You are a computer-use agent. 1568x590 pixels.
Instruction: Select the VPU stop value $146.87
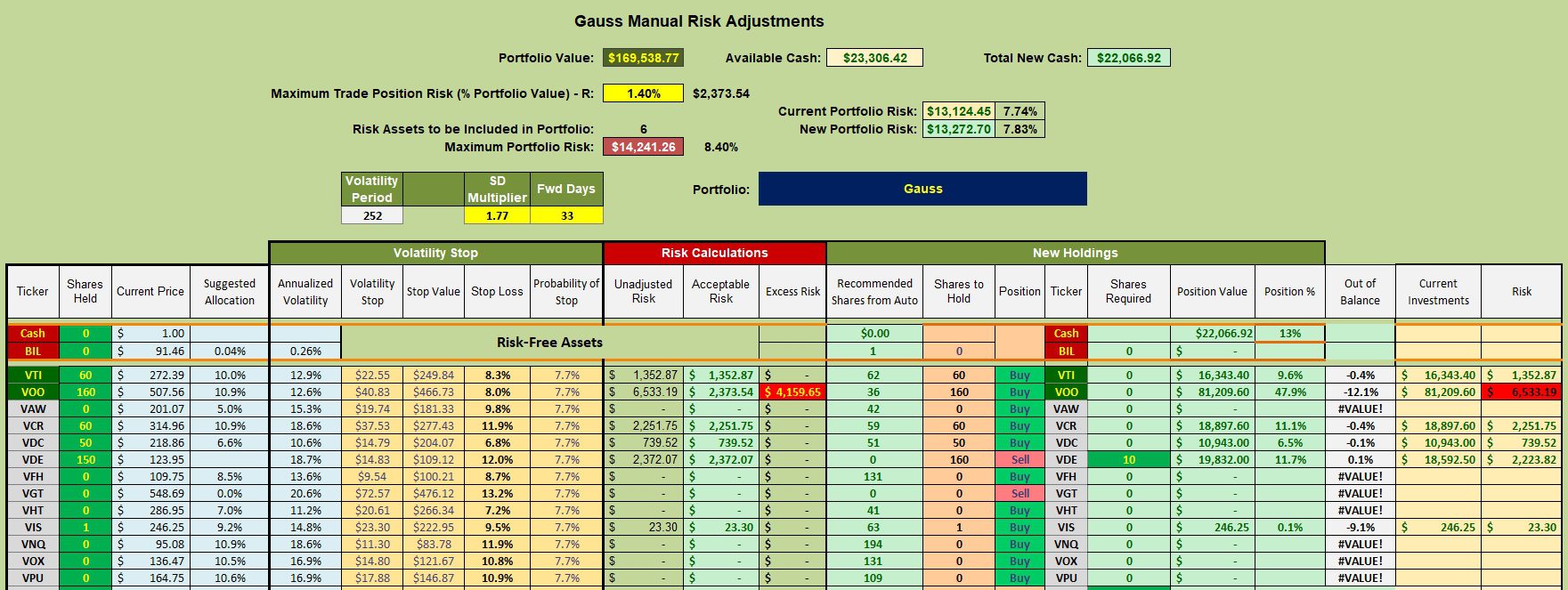(434, 578)
